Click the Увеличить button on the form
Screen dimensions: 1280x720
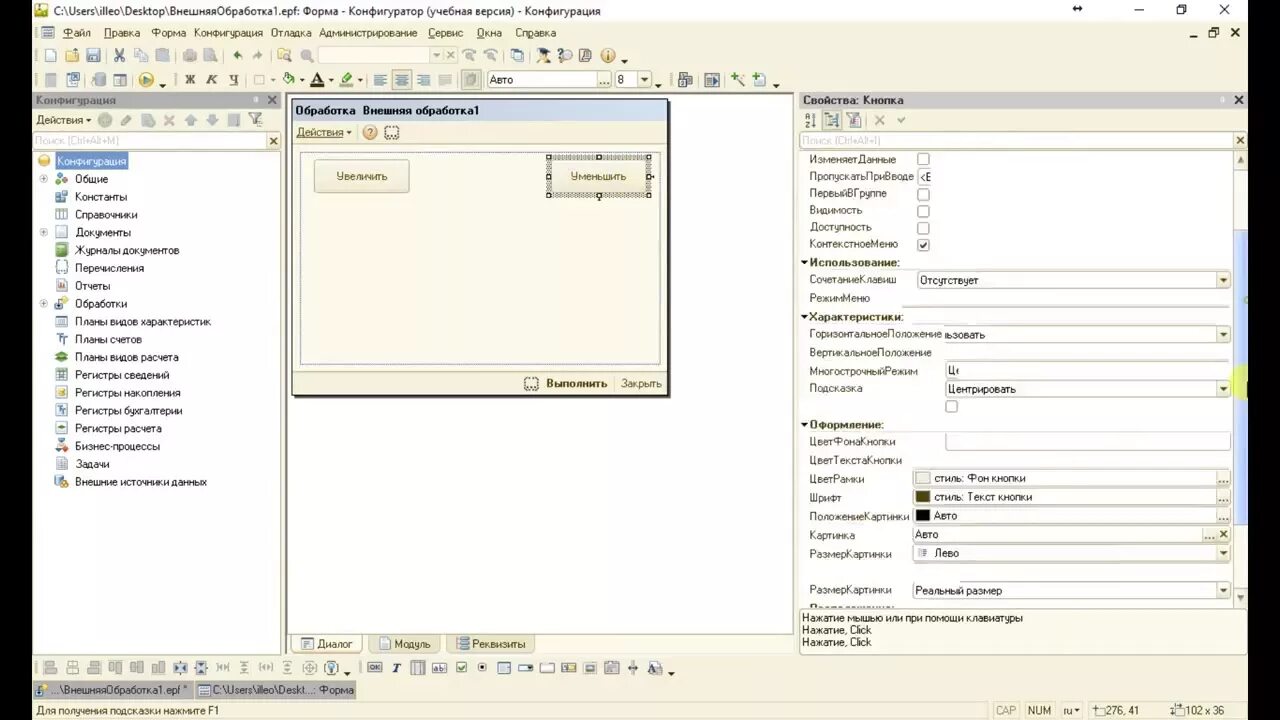tap(361, 176)
